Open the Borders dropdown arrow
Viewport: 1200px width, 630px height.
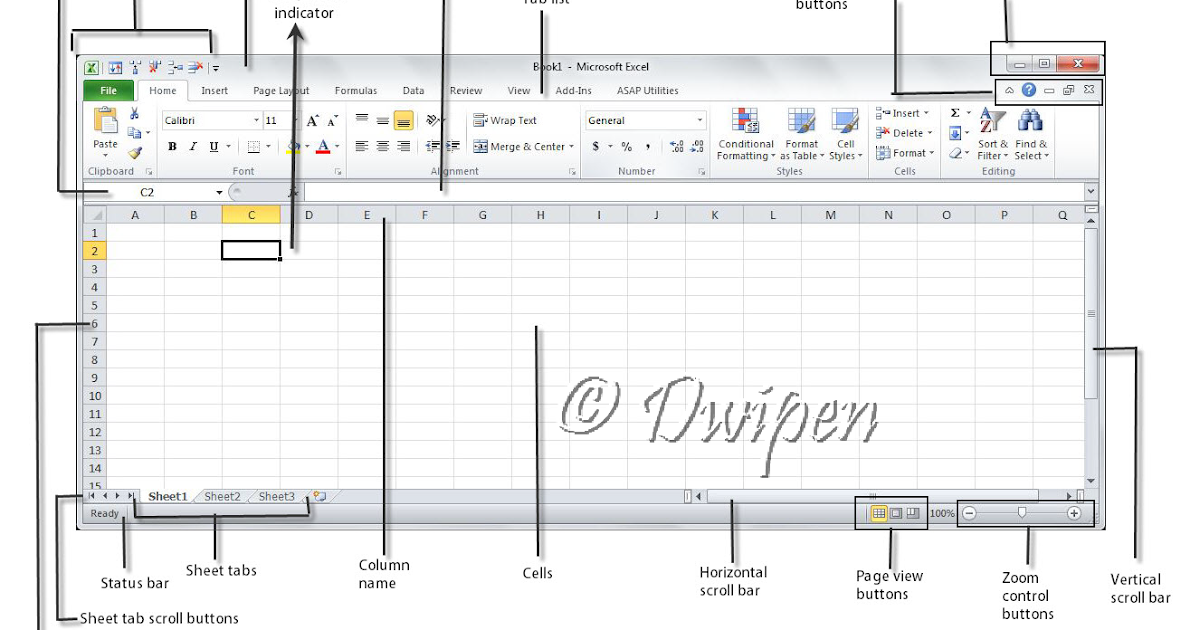coord(269,146)
